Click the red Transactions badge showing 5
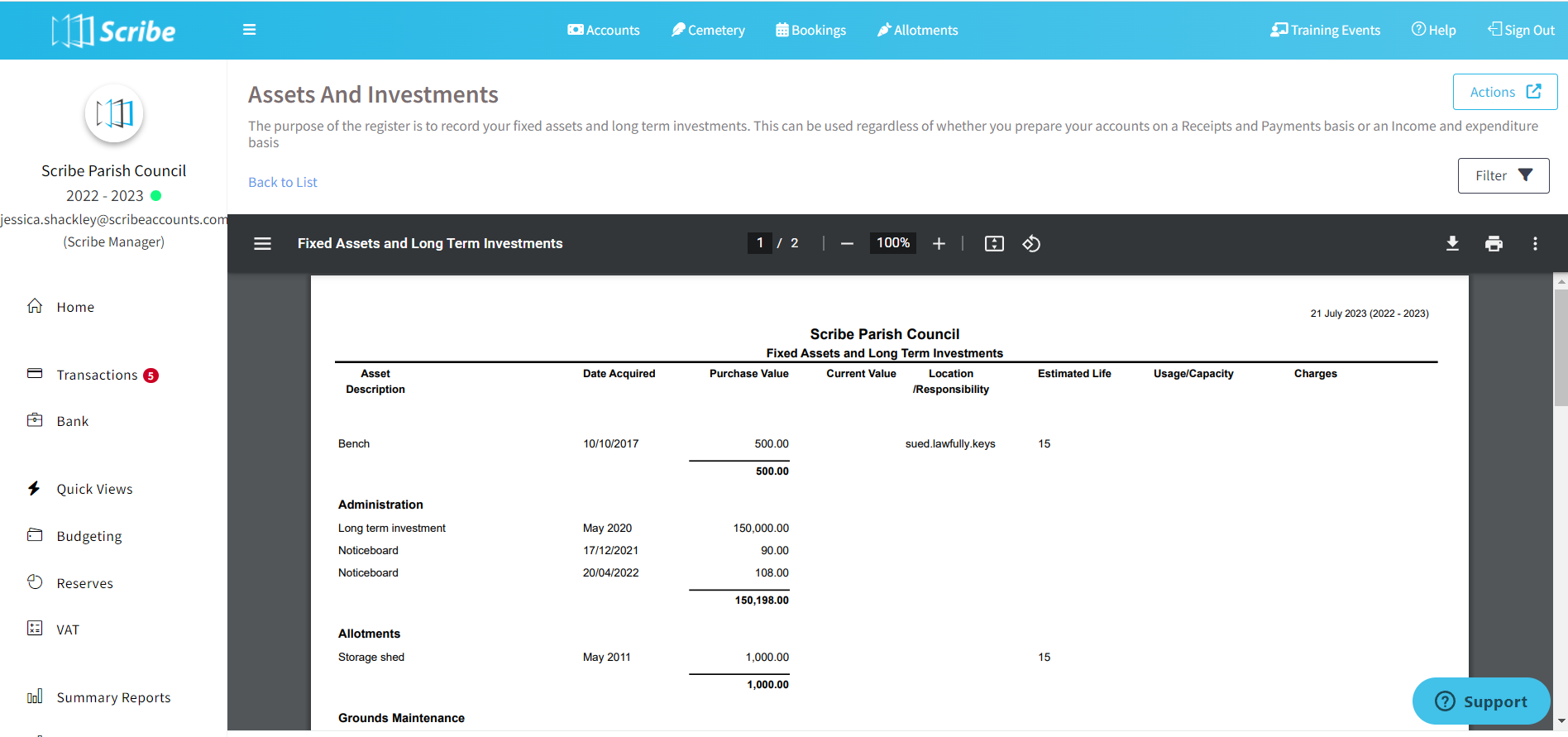Image resolution: width=1568 pixels, height=737 pixels. (151, 376)
